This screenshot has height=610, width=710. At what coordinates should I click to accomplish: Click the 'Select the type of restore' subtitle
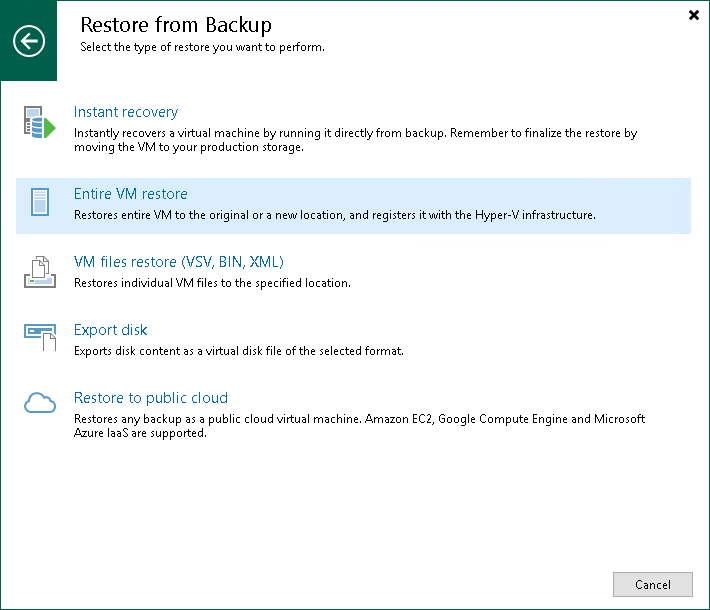(202, 47)
